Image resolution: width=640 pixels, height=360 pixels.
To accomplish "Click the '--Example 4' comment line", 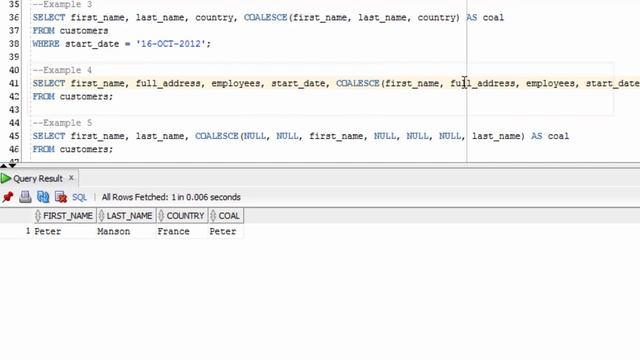I will 62,70.
